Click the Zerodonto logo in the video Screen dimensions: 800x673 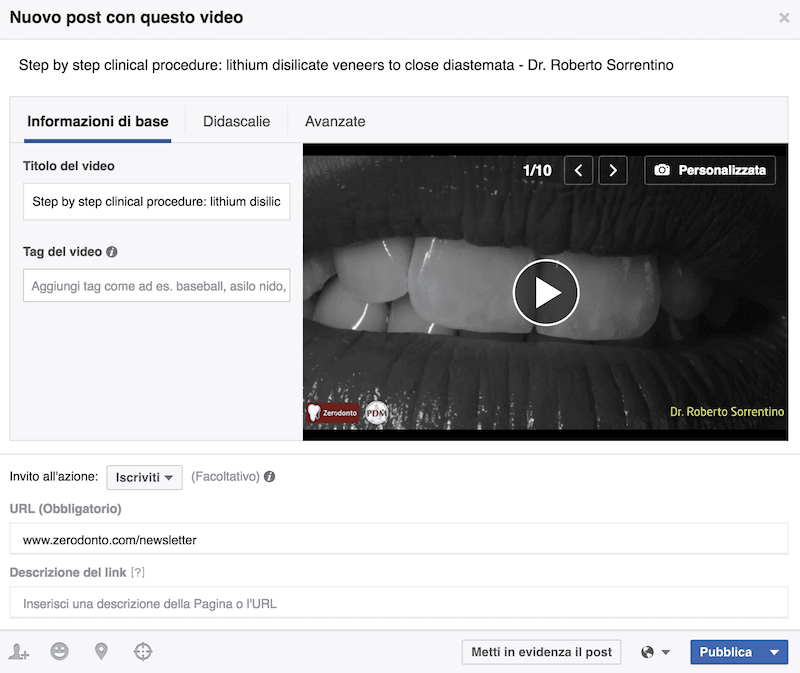coord(333,412)
